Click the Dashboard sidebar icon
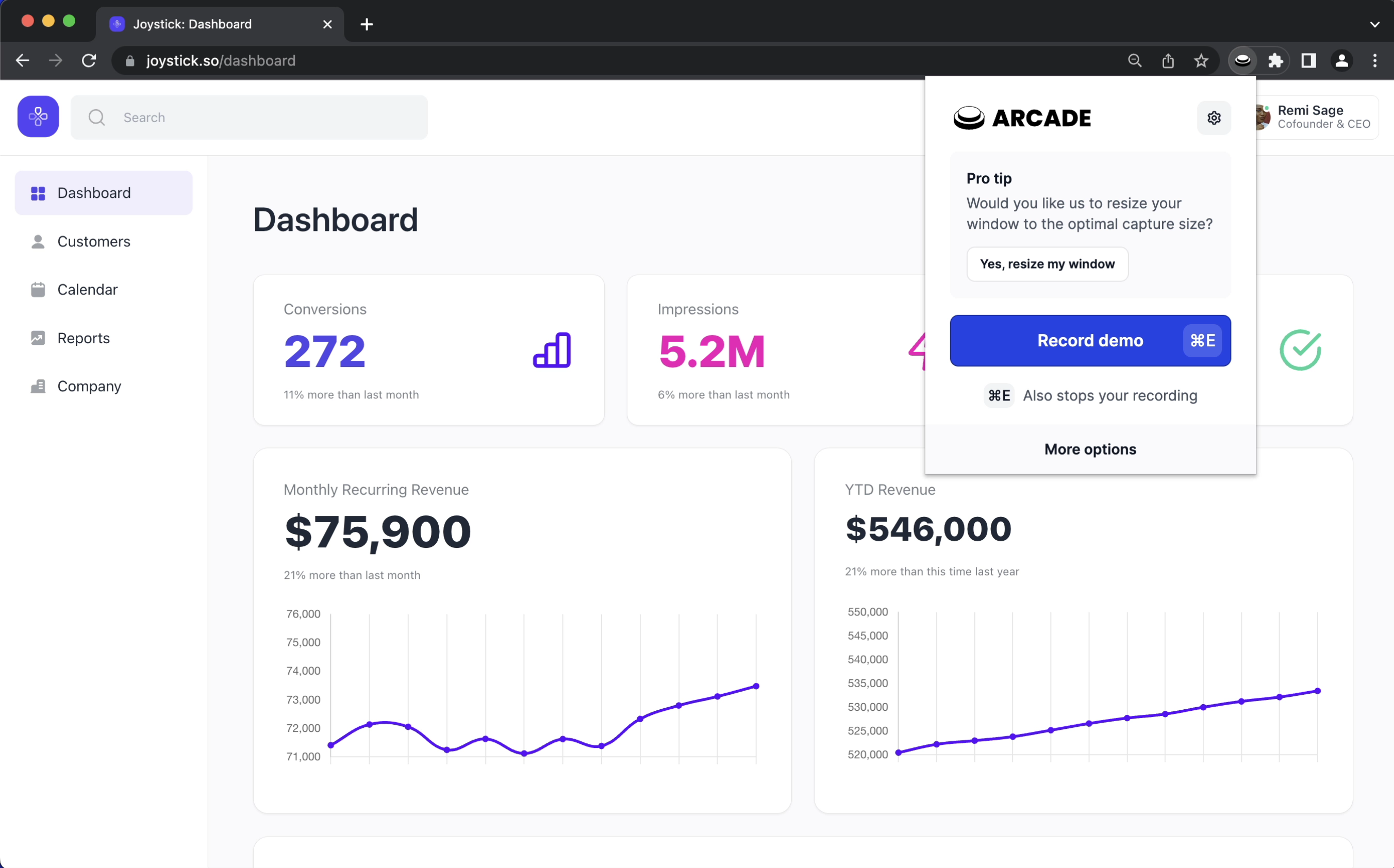Image resolution: width=1394 pixels, height=868 pixels. point(37,193)
